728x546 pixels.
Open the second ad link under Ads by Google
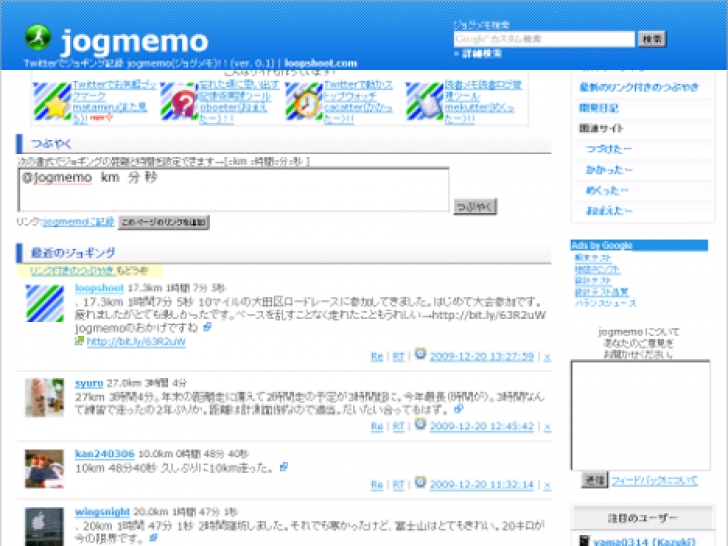(x=597, y=269)
